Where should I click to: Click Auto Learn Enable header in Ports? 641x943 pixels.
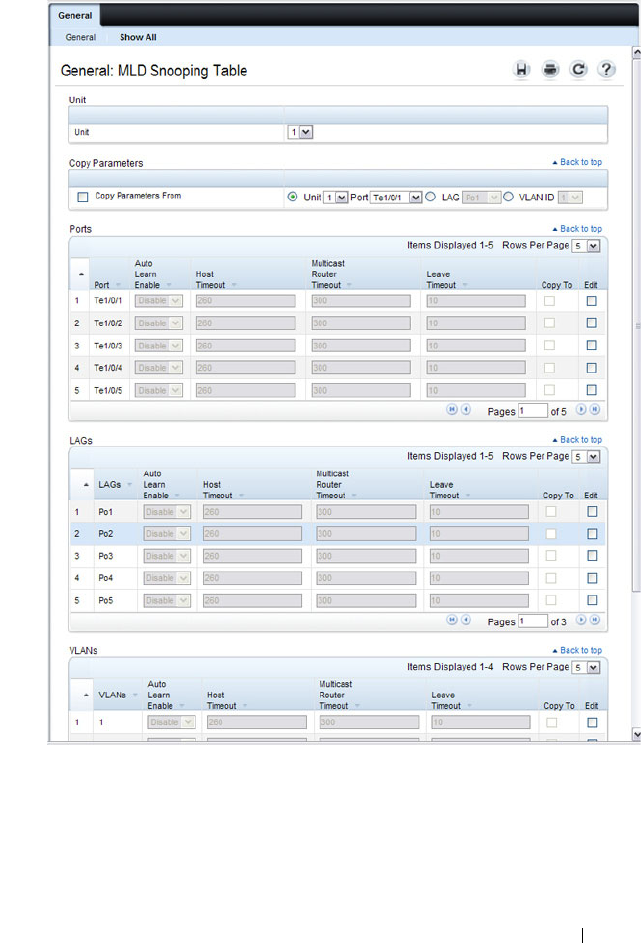[148, 274]
